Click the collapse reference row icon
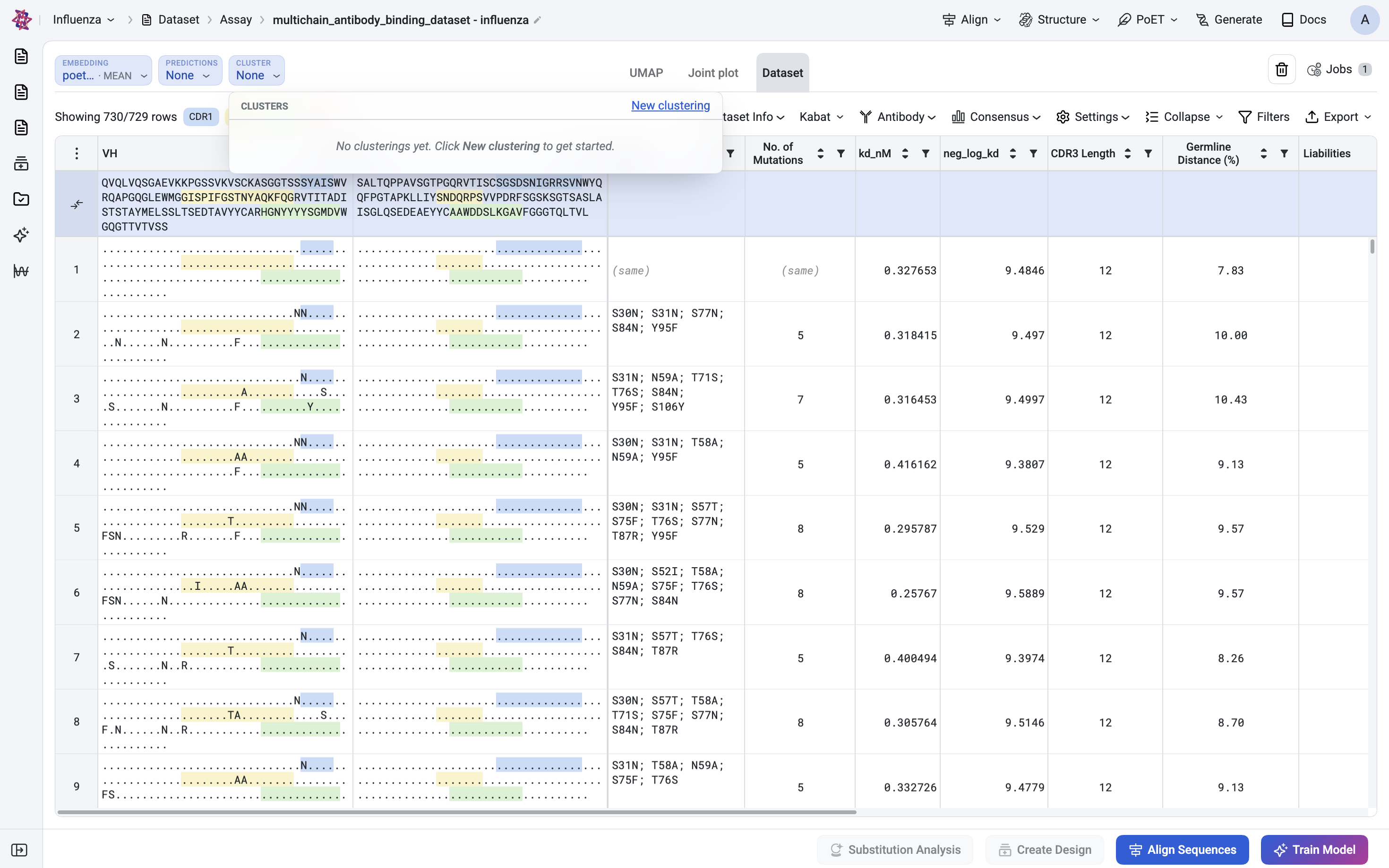Viewport: 1389px width, 868px height. pos(77,204)
